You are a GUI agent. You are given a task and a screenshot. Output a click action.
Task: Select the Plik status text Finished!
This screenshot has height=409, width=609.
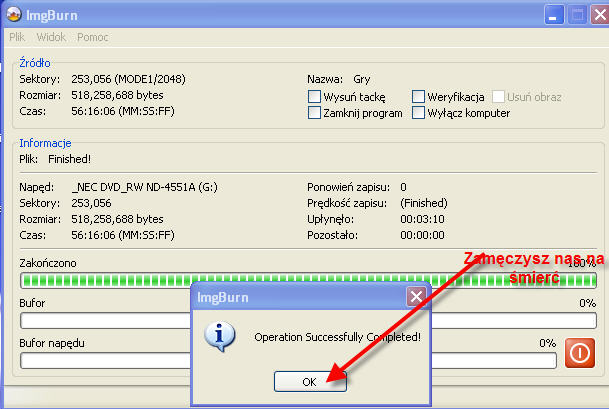[x=70, y=159]
